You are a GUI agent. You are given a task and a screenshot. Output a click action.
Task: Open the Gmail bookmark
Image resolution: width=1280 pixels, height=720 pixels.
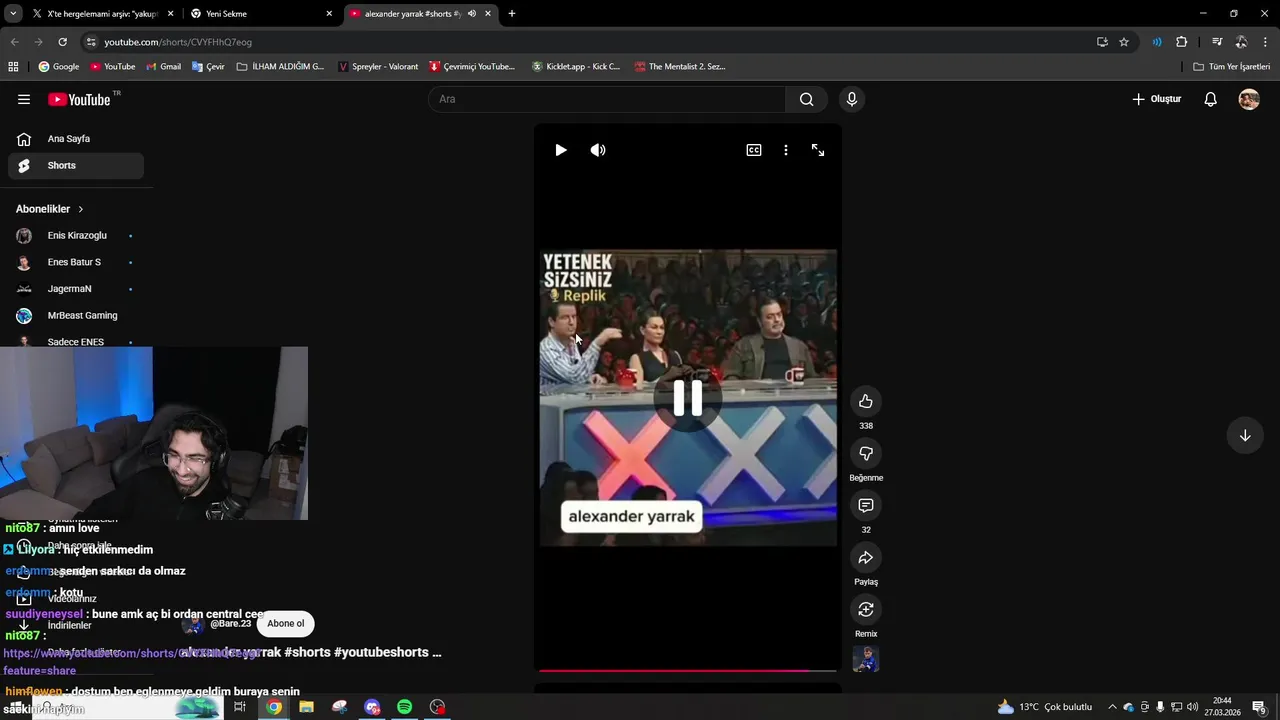pos(164,67)
